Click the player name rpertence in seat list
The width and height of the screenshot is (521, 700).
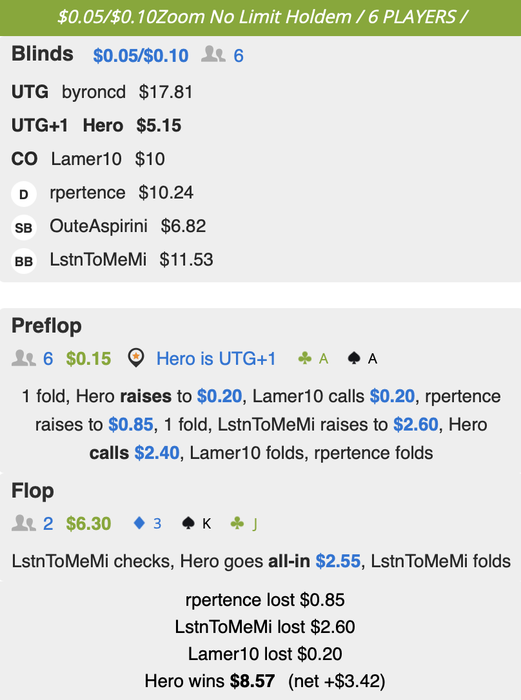88,193
